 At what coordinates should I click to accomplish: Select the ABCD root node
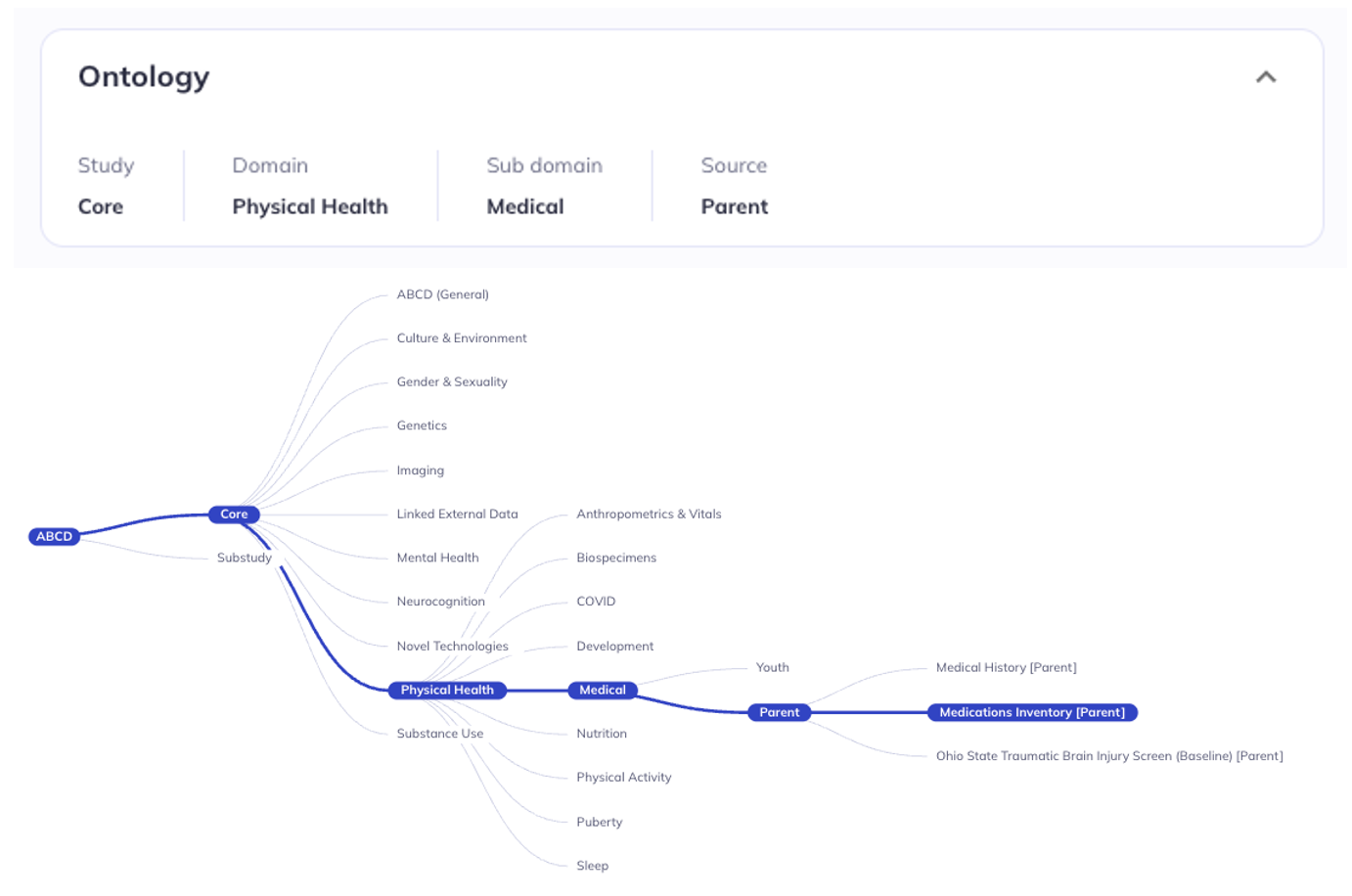coord(54,536)
